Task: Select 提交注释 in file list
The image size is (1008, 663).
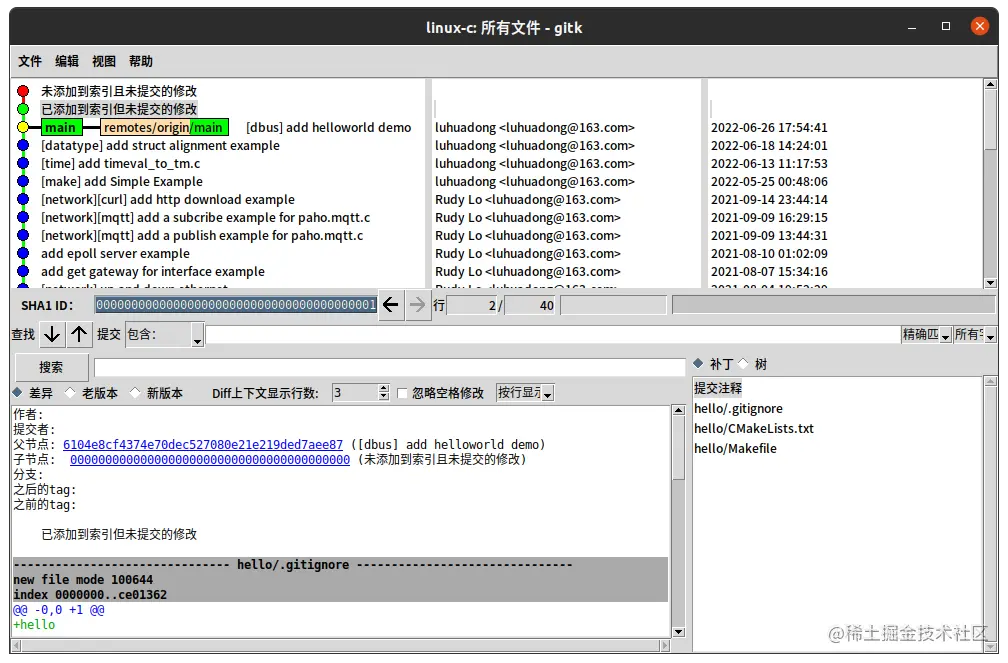Action: pyautogui.click(x=718, y=388)
